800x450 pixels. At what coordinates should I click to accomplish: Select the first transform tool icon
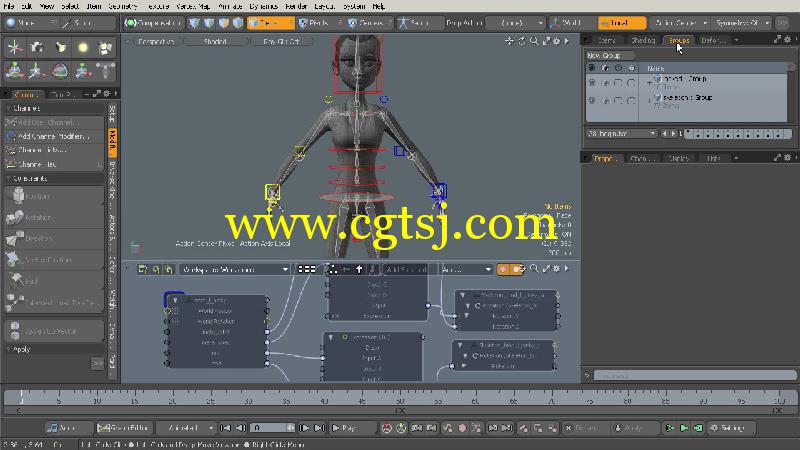coord(15,70)
